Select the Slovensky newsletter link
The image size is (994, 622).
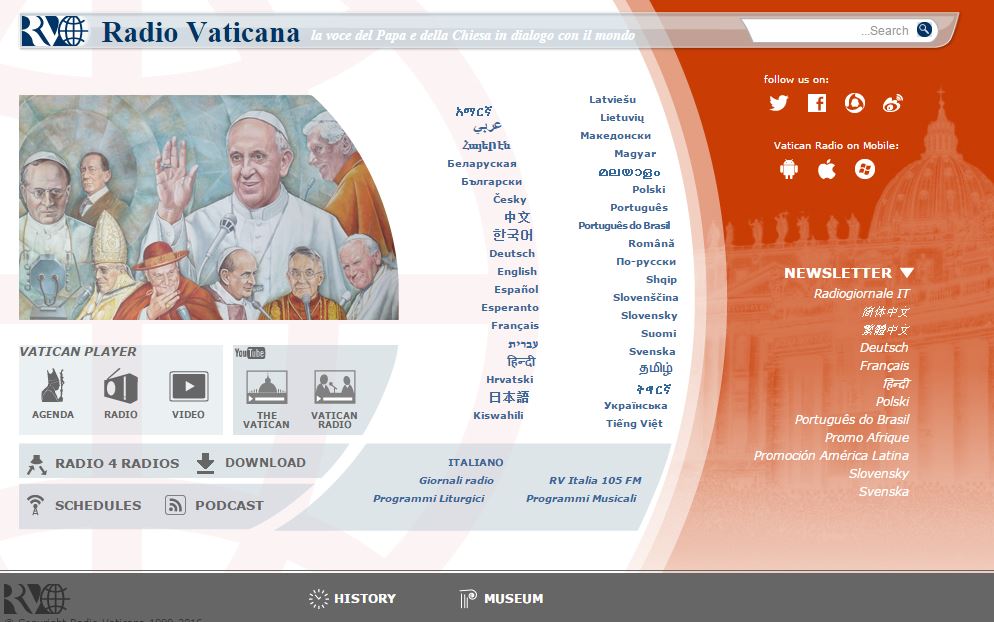879,473
